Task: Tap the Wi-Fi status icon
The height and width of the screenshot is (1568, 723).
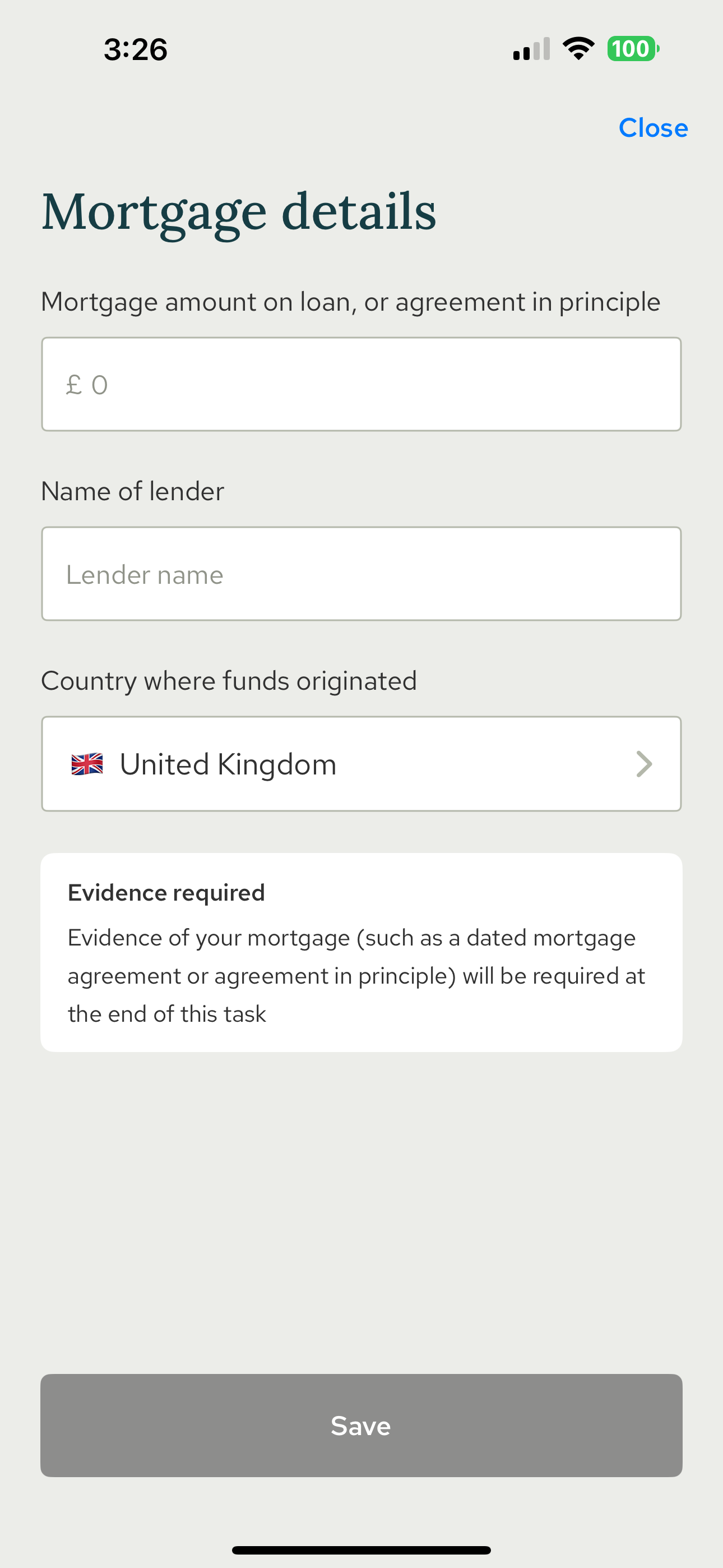Action: click(x=578, y=49)
